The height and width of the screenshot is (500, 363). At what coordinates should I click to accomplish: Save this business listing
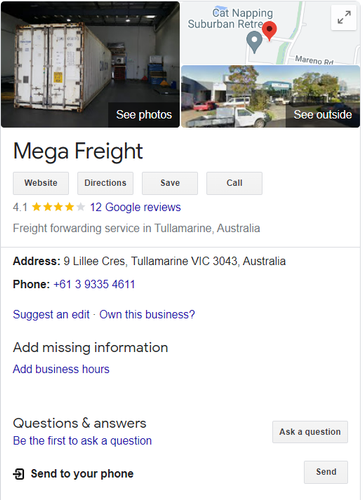pyautogui.click(x=170, y=183)
